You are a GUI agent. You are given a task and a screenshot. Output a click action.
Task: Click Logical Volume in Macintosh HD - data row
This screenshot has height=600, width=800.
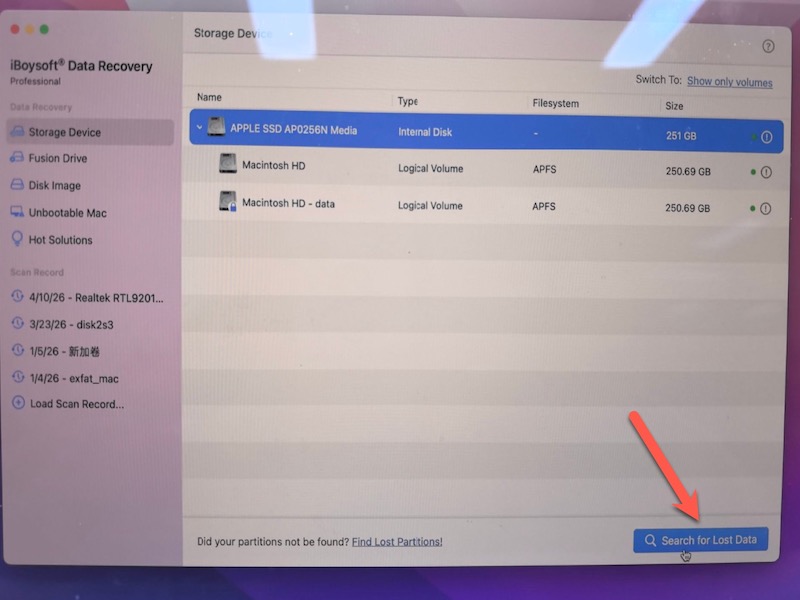pyautogui.click(x=430, y=206)
